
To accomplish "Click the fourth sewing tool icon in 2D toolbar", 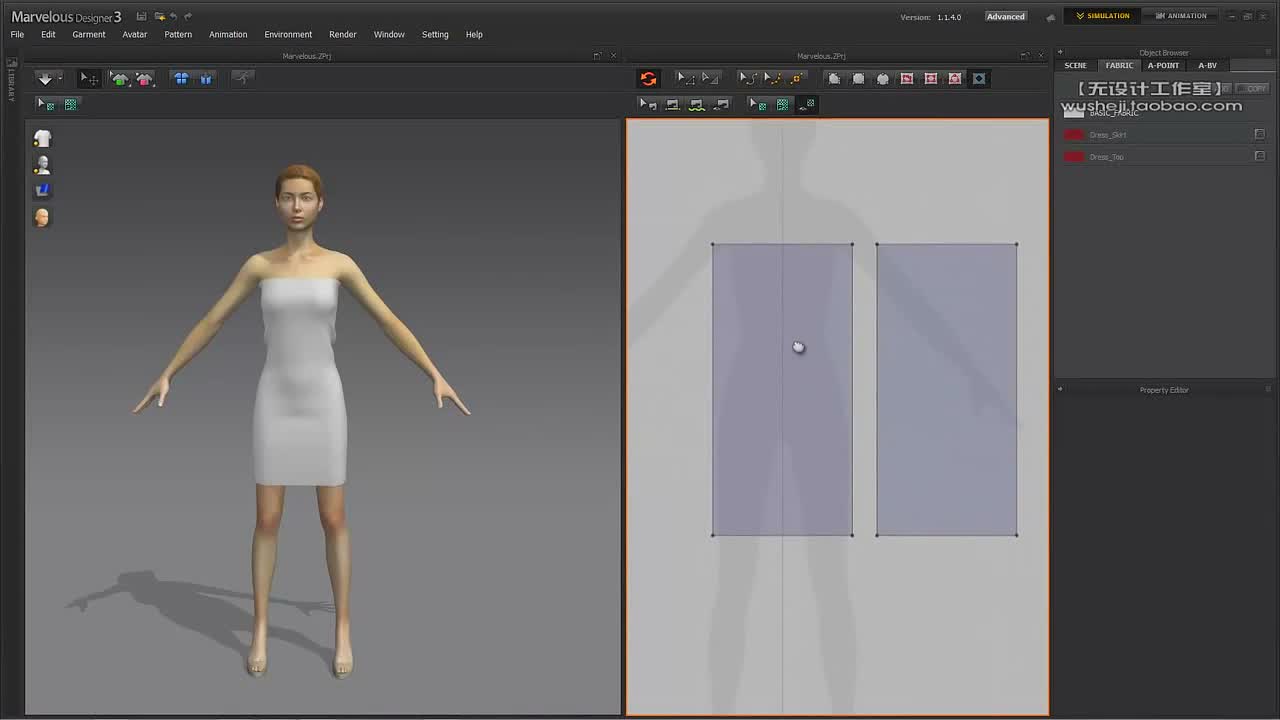I will 722,104.
